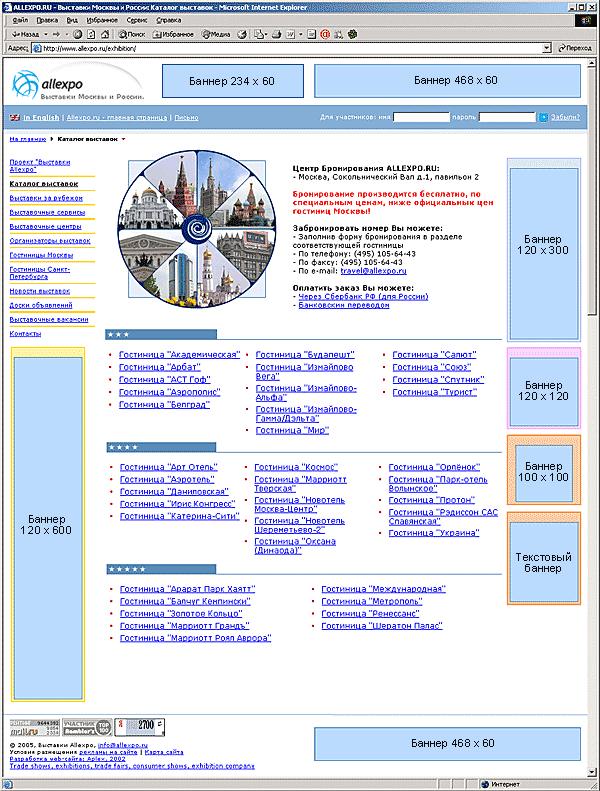
Task: Expand the Forward button history dropdown arrow
Action: pyautogui.click(x=67, y=34)
